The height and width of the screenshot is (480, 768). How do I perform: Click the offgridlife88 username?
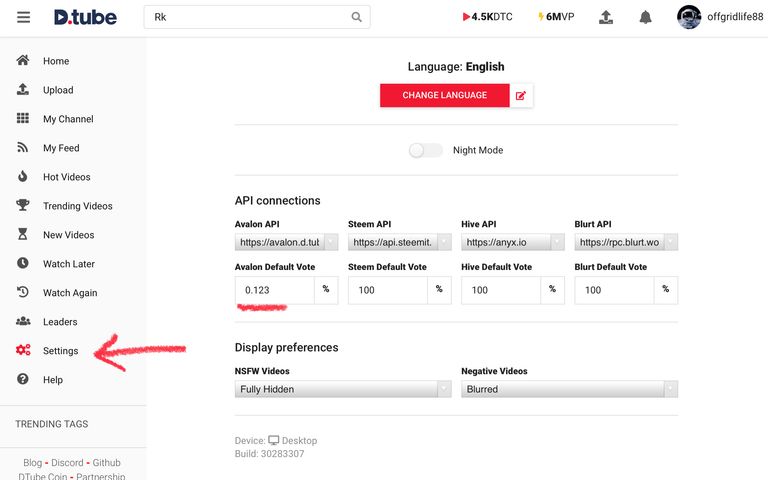735,17
